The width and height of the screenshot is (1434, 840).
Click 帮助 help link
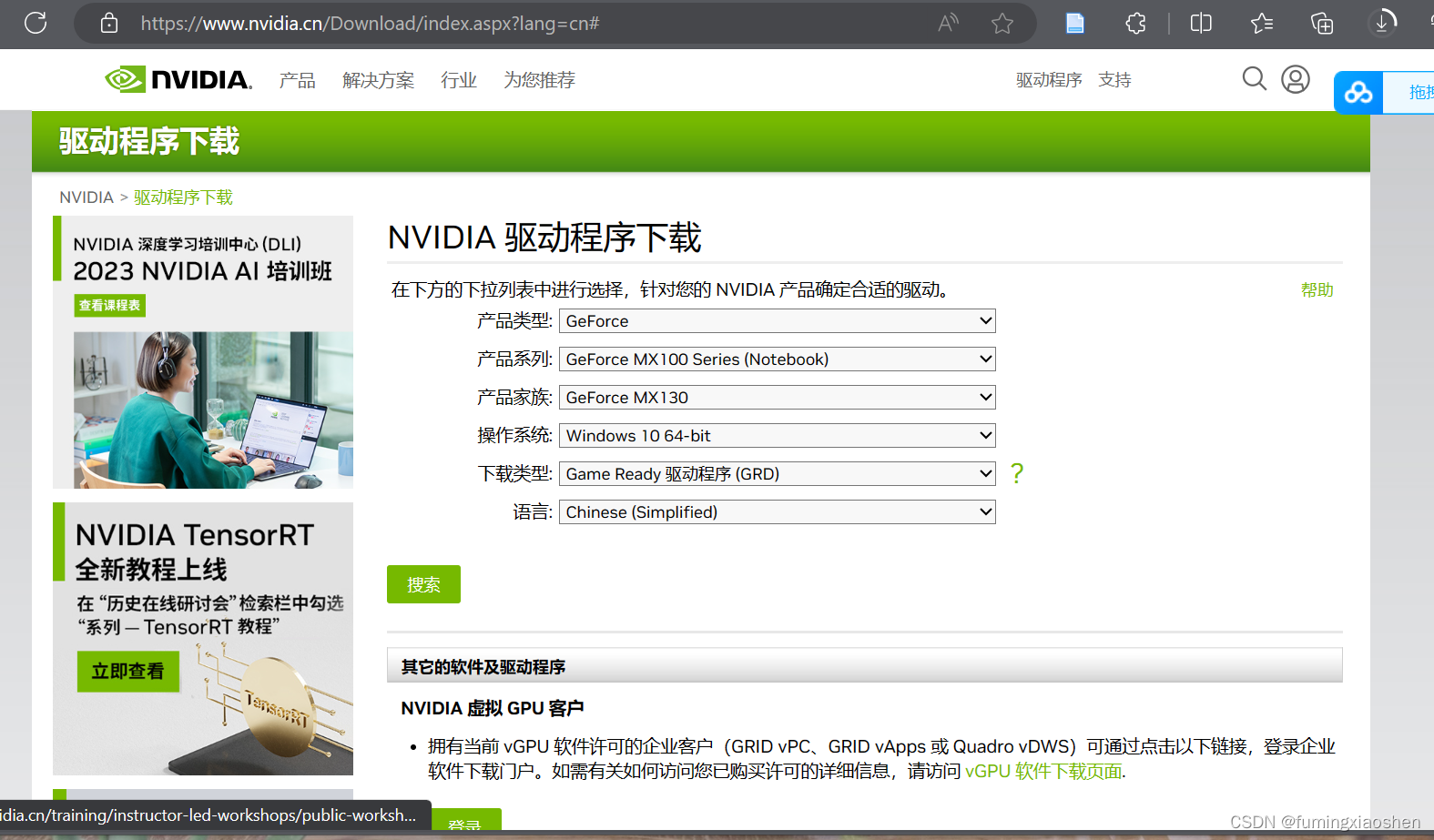pos(1317,289)
